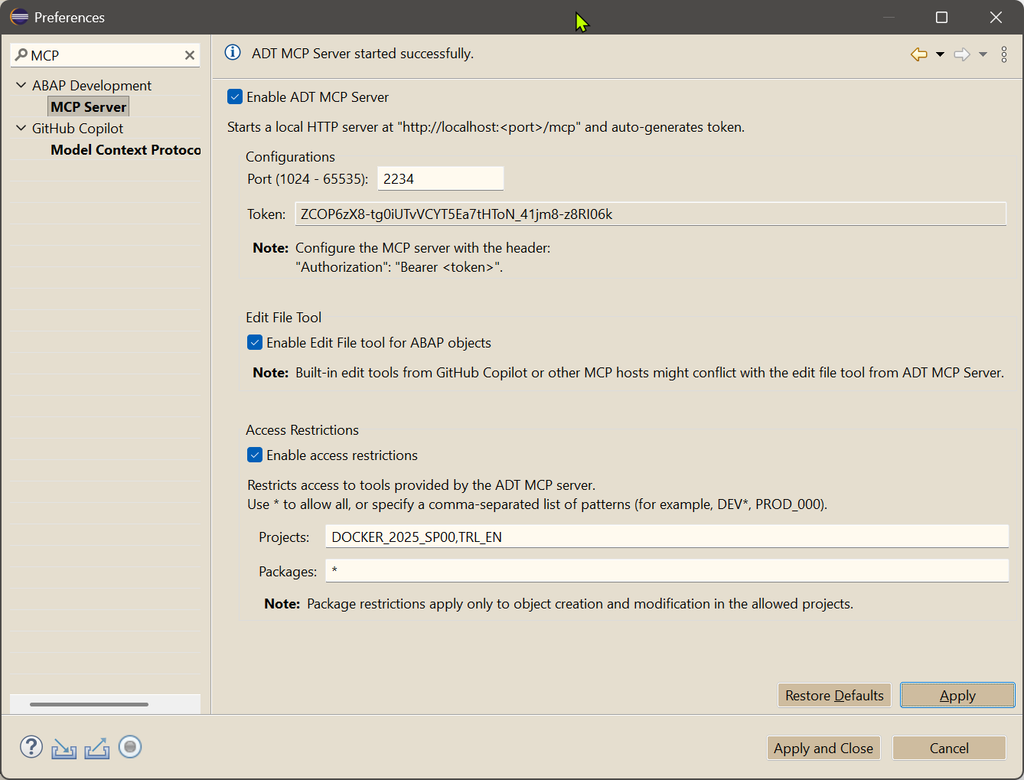
Task: Select GitHub Copilot in the tree
Action: tap(77, 129)
